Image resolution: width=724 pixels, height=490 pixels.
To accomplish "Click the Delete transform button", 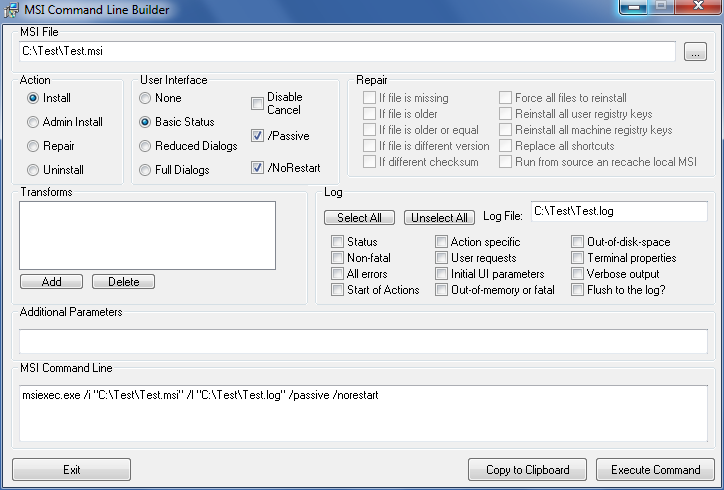I will click(x=123, y=282).
